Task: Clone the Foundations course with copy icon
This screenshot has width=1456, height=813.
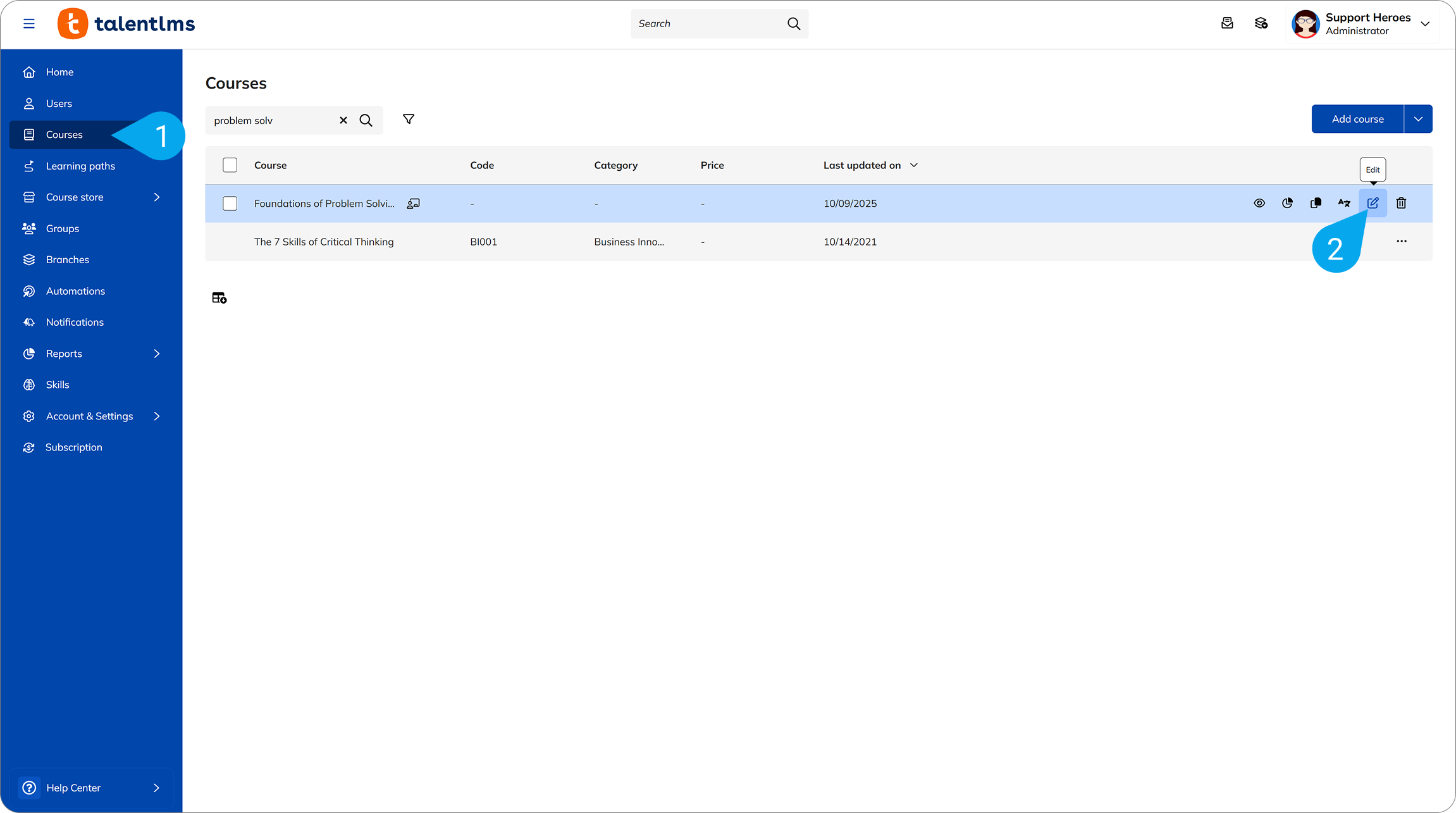Action: tap(1316, 203)
